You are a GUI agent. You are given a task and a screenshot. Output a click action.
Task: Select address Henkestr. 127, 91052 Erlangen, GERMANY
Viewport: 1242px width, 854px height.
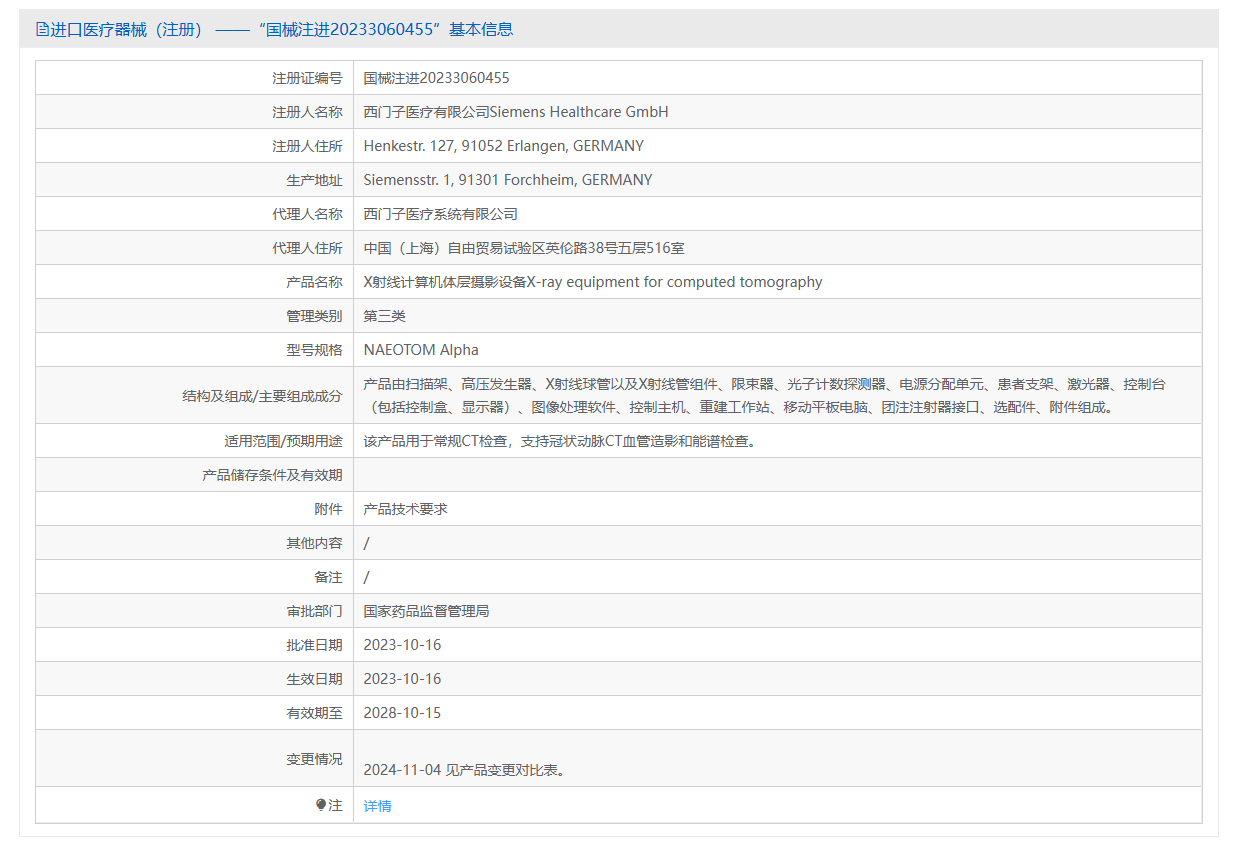504,146
